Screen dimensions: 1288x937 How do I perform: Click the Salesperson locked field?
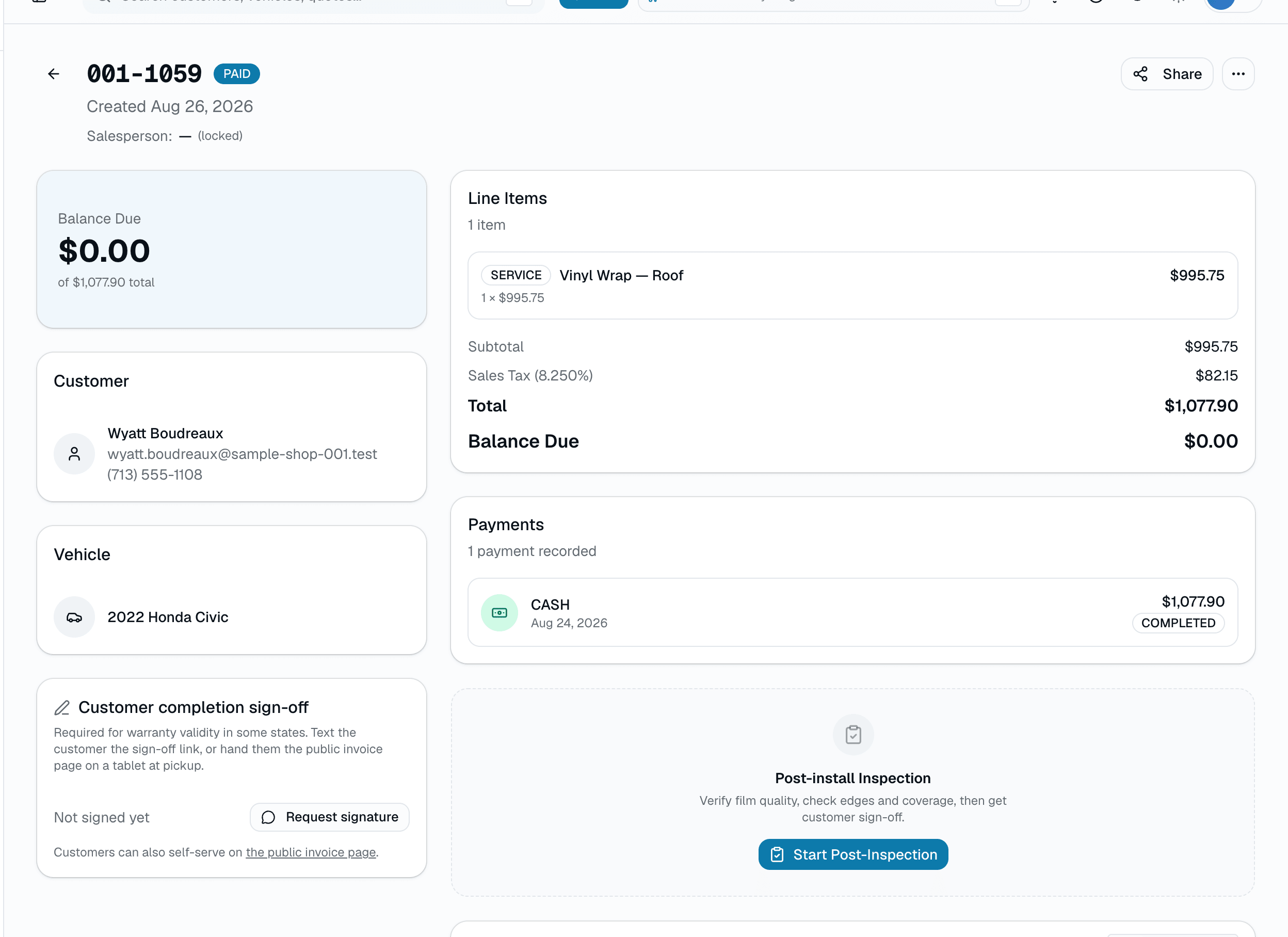[x=165, y=136]
